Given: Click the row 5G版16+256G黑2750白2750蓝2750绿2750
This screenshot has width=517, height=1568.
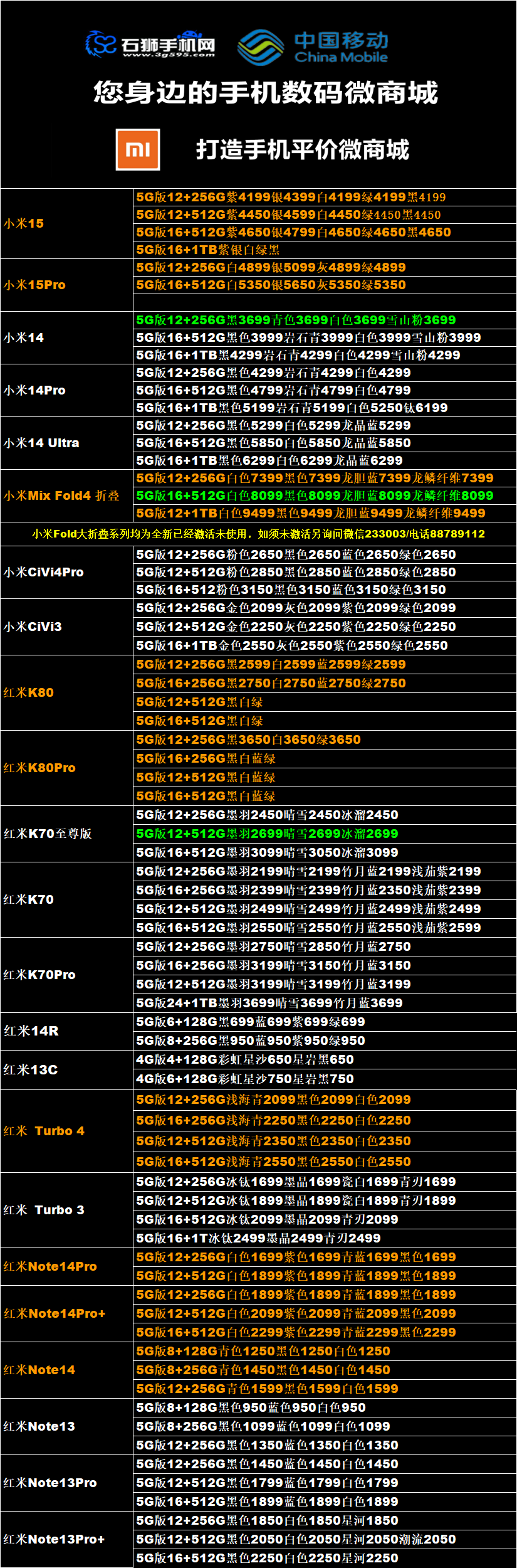Looking at the screenshot, I should pos(325,683).
